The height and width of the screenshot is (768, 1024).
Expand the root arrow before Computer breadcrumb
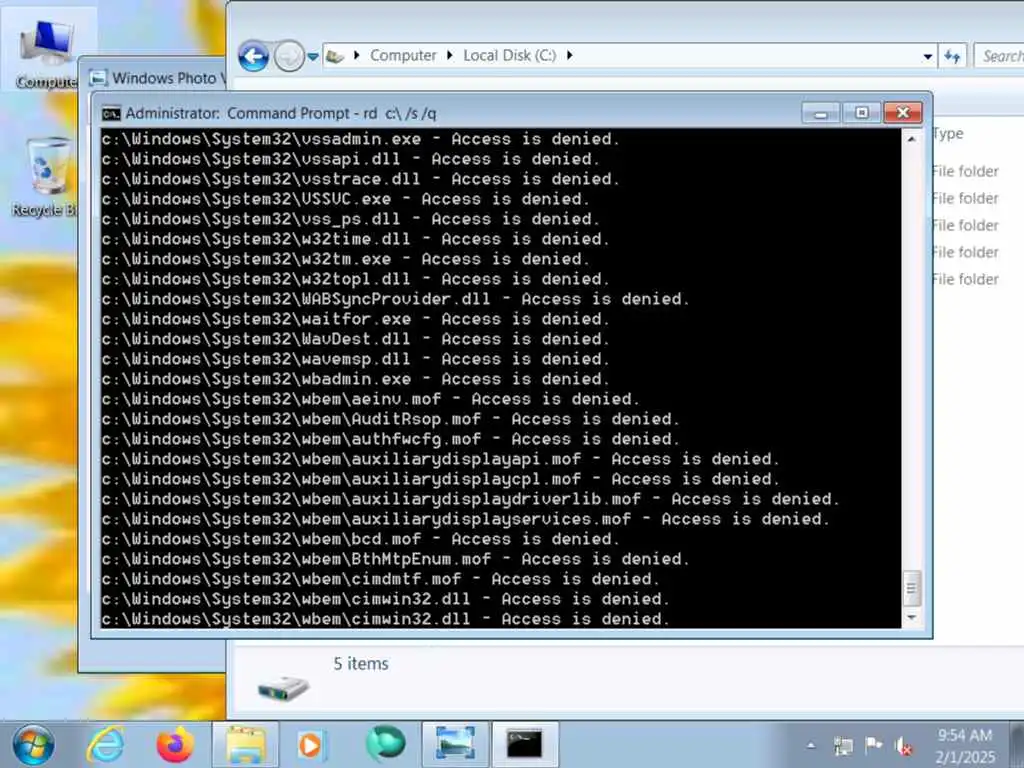click(x=357, y=56)
